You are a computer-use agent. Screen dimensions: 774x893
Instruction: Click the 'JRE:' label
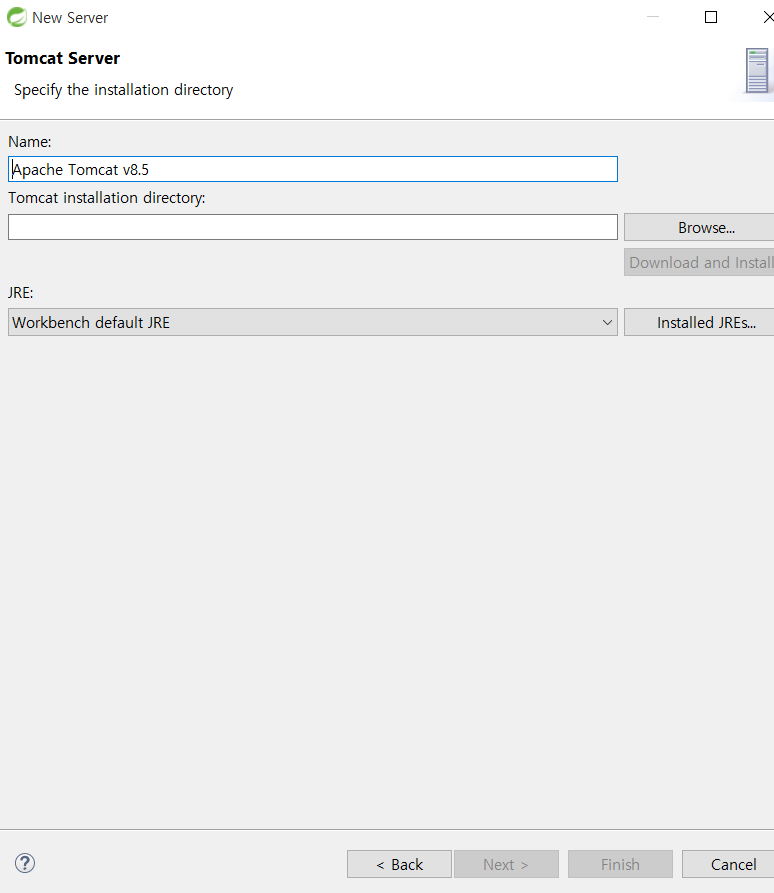pyautogui.click(x=21, y=293)
